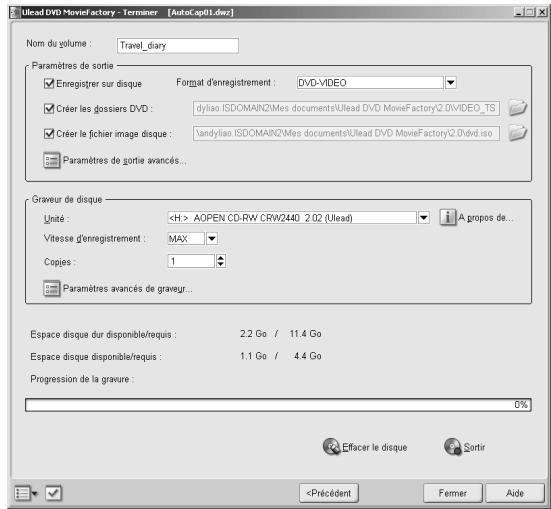Expand arrow next to bottom-left list icon

[x=35, y=494]
